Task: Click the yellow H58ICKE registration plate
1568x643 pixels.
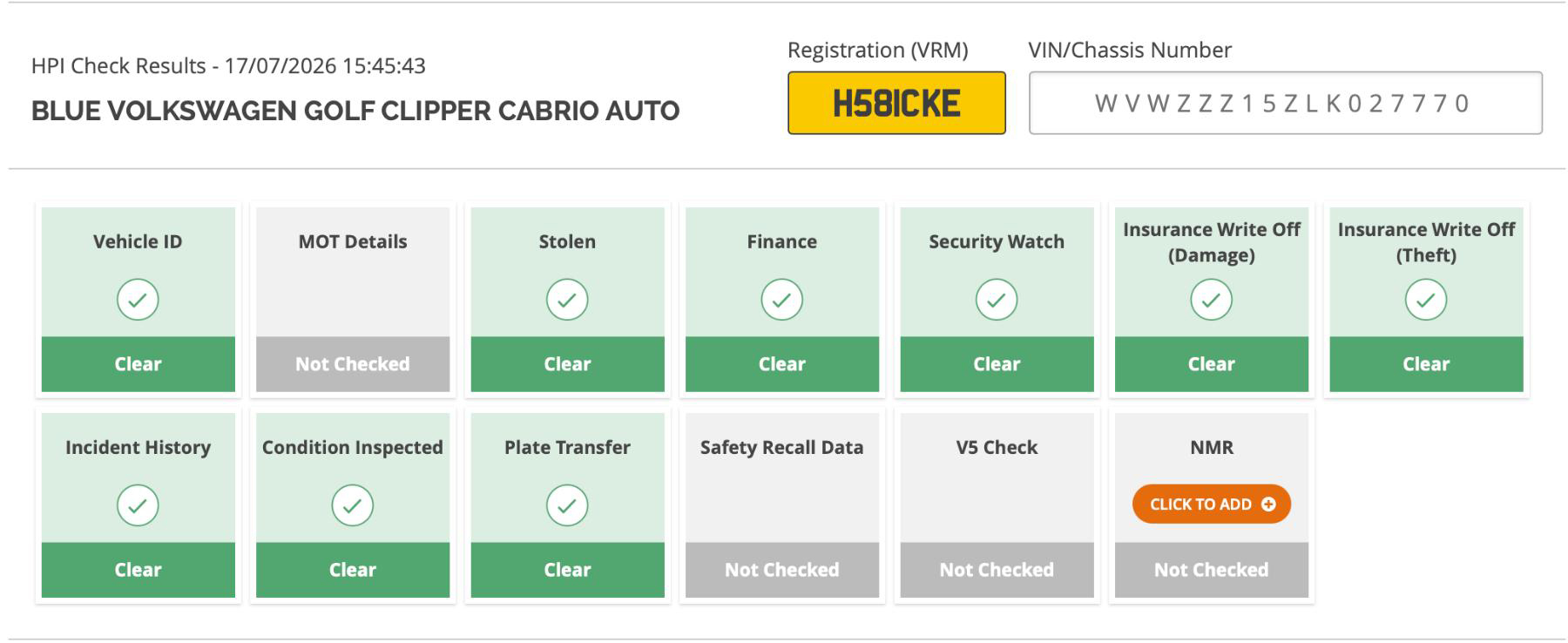Action: (896, 103)
